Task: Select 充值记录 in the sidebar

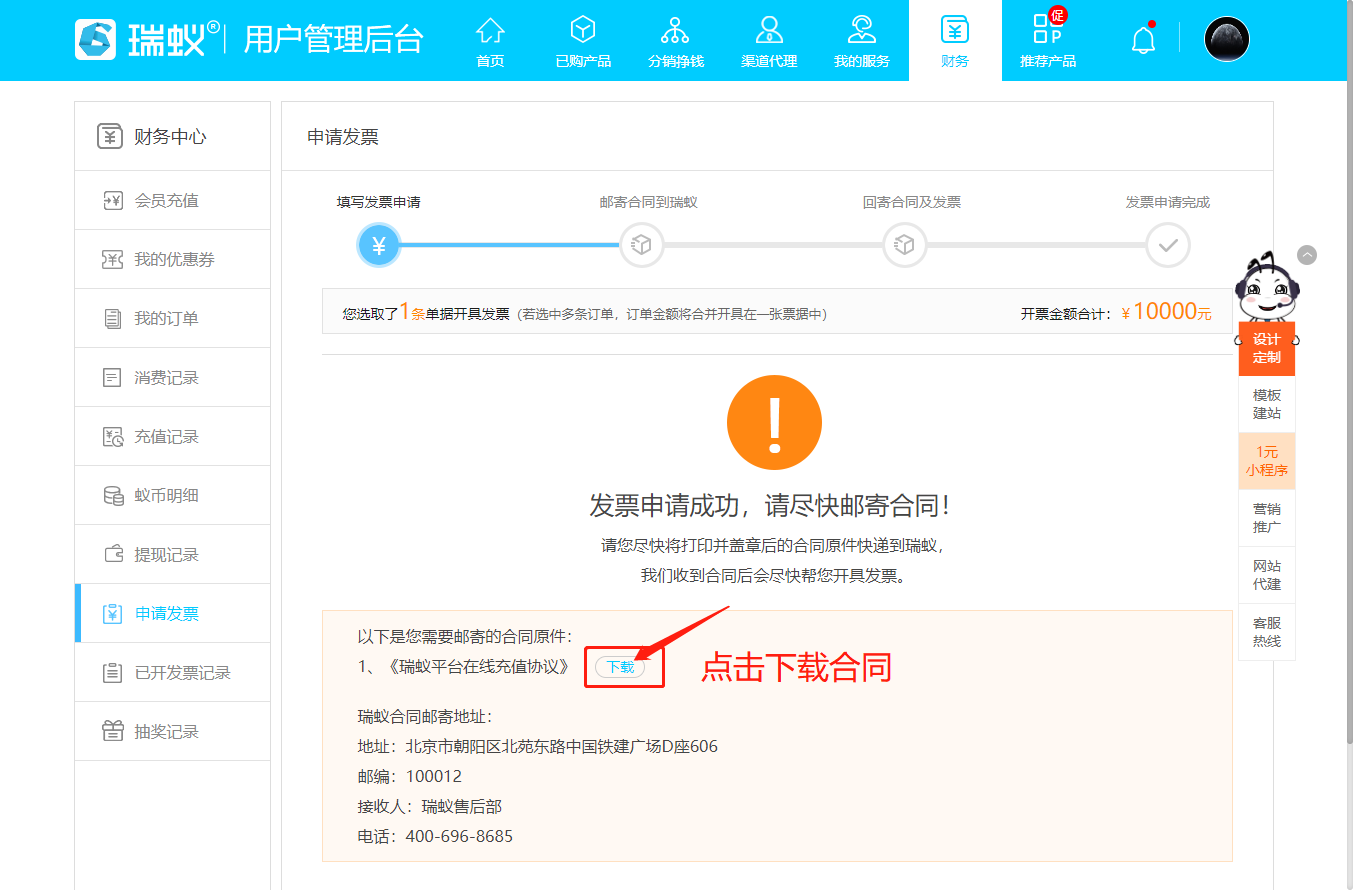Action: pos(173,436)
